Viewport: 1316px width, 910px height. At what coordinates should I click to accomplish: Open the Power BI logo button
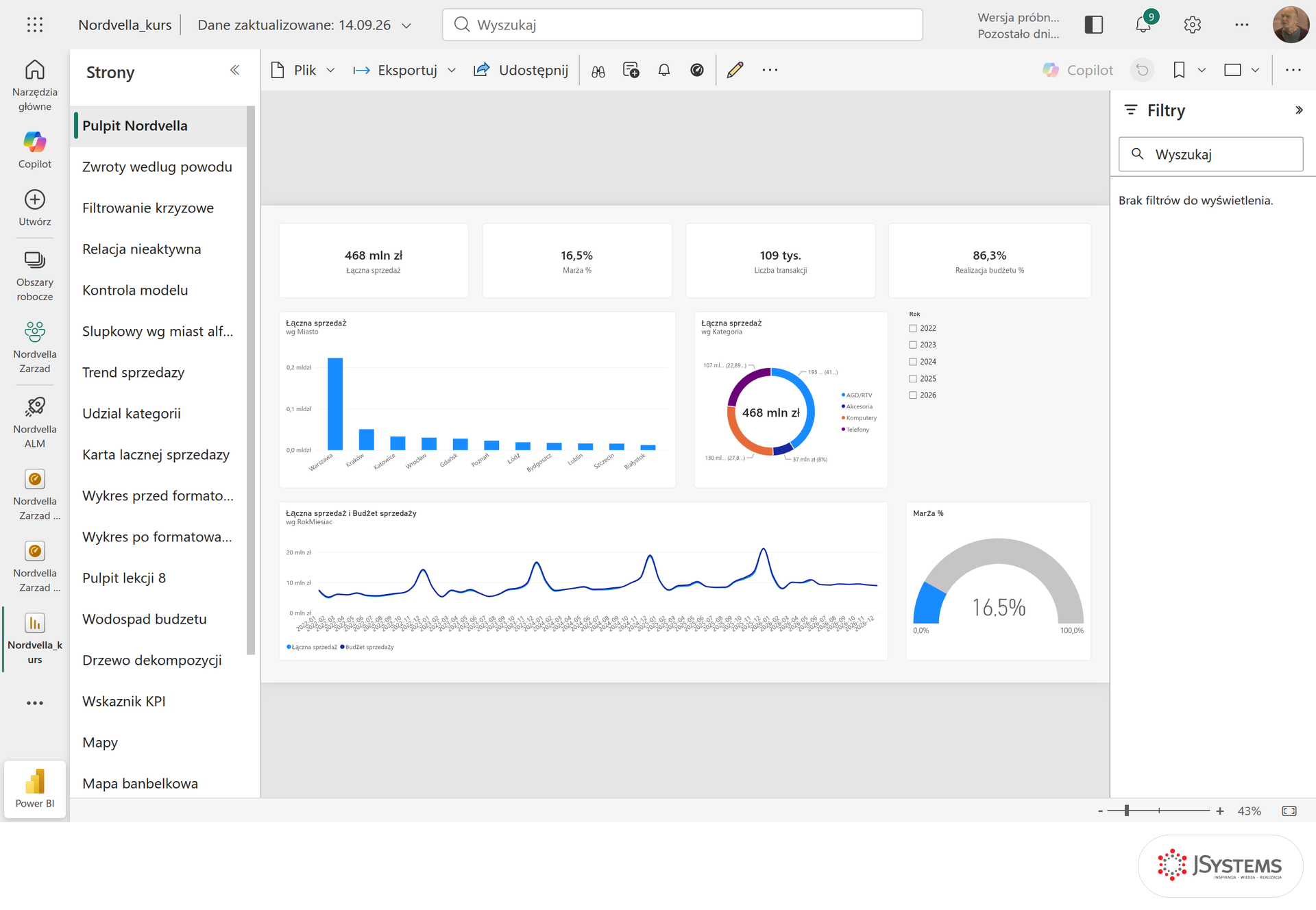pos(35,789)
